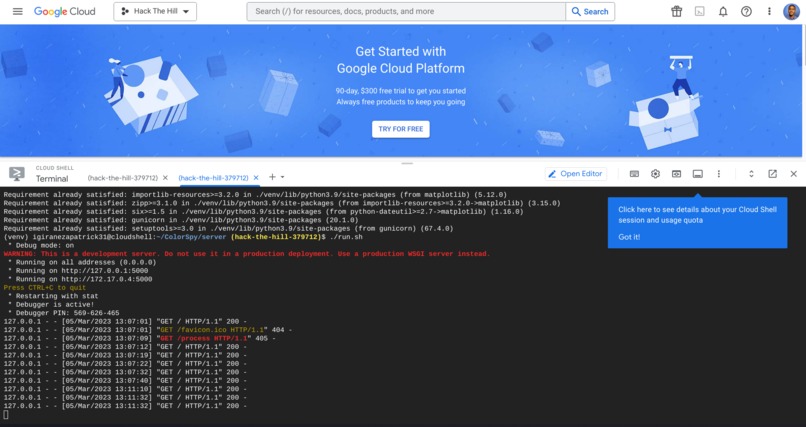806x427 pixels.
Task: Open Cloud Shell more options menu
Action: tap(719, 174)
